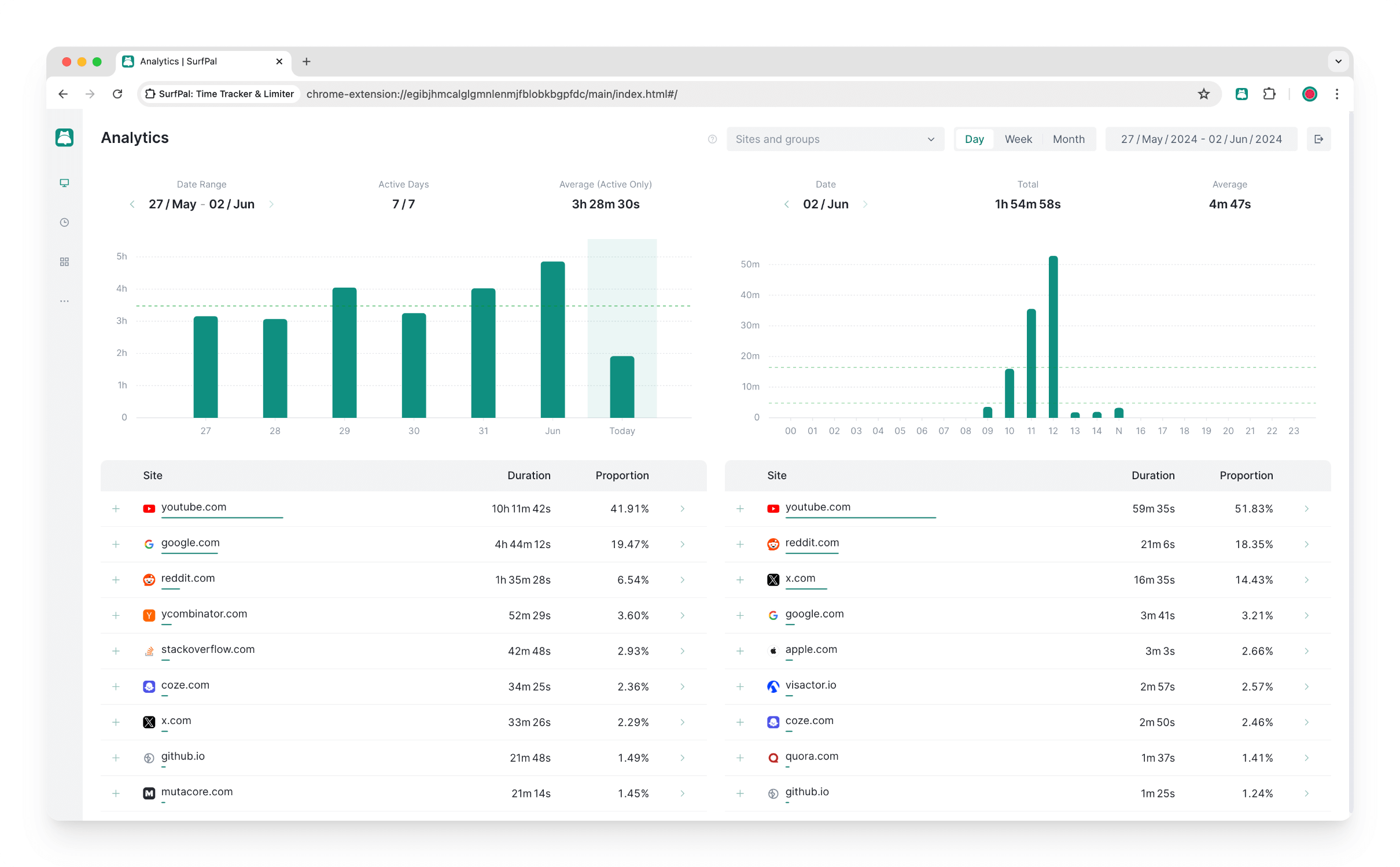Close the Analytics | SurfPal tab
Image resolution: width=1400 pixels, height=867 pixels.
(279, 61)
